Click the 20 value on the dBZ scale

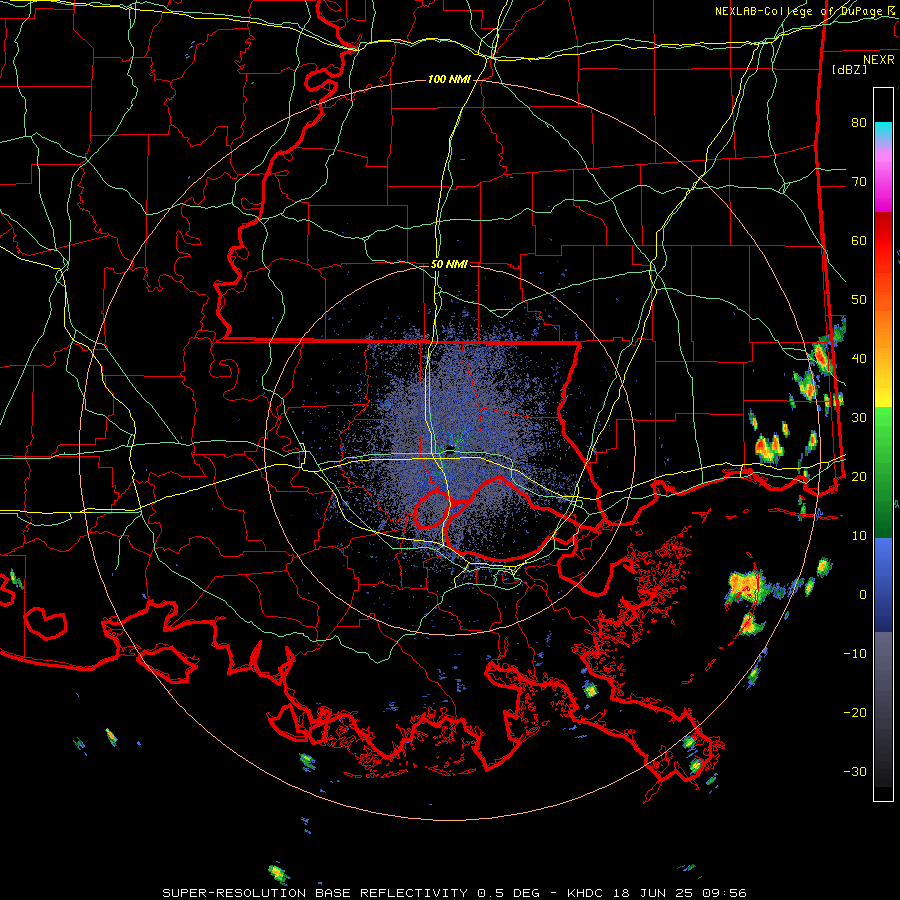(x=859, y=476)
